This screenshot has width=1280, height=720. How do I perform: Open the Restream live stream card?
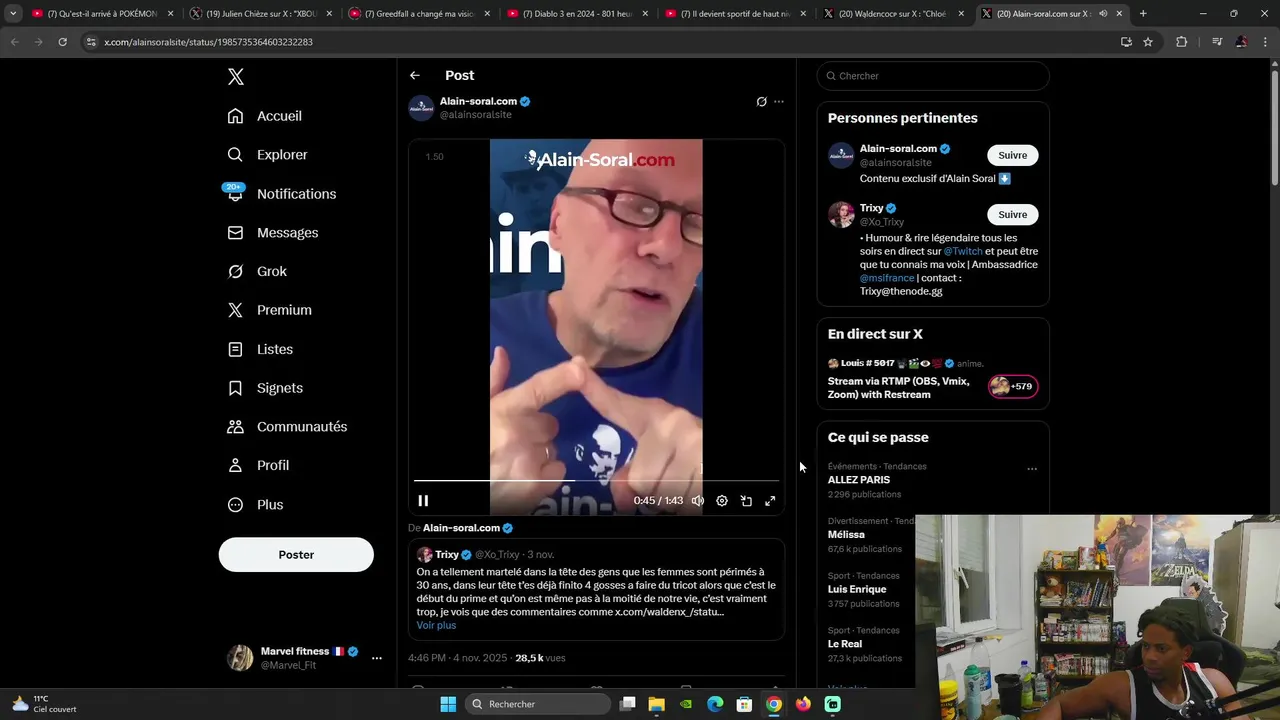(933, 378)
